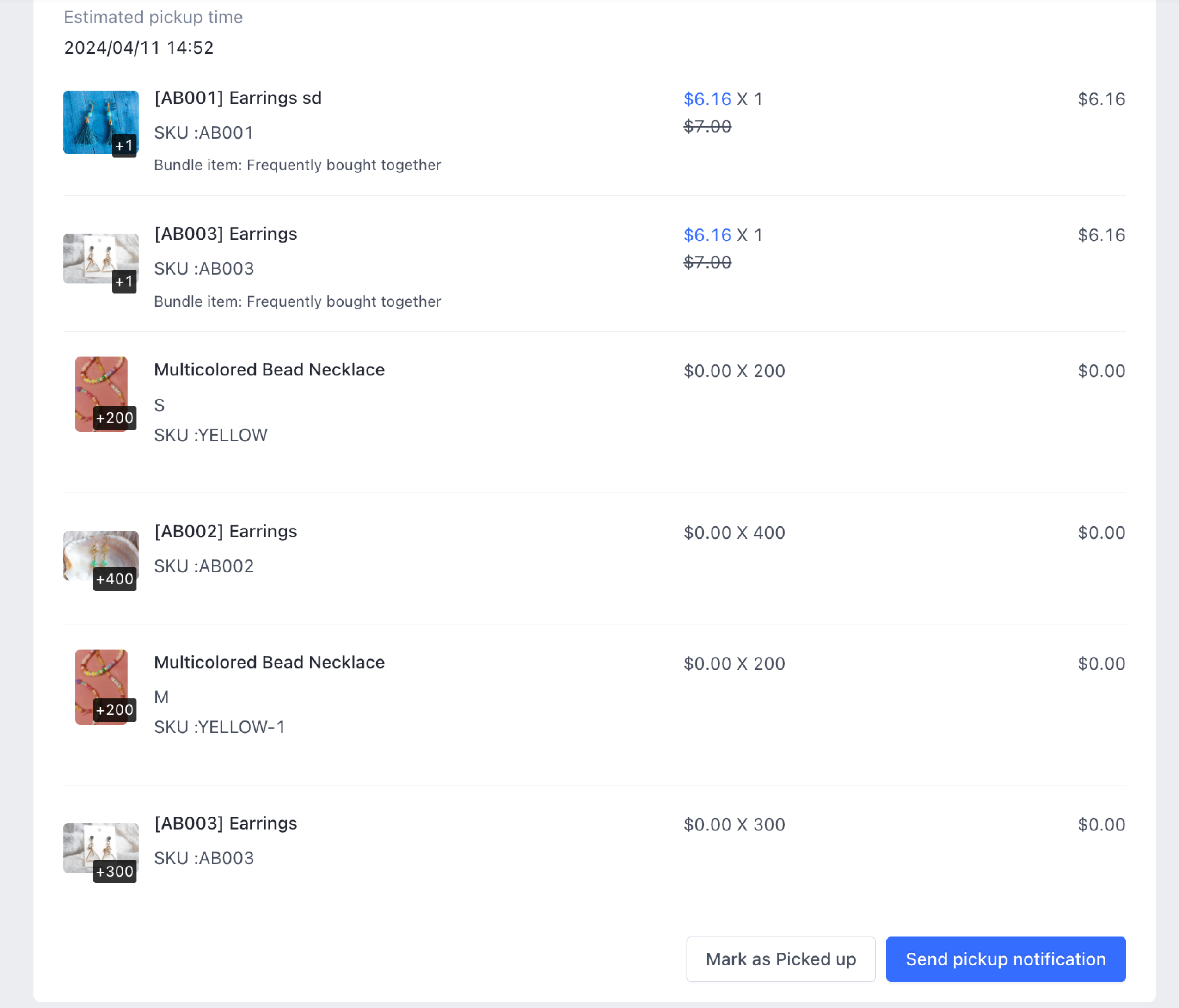Open the [AB001] Earrings sd product title

238,98
